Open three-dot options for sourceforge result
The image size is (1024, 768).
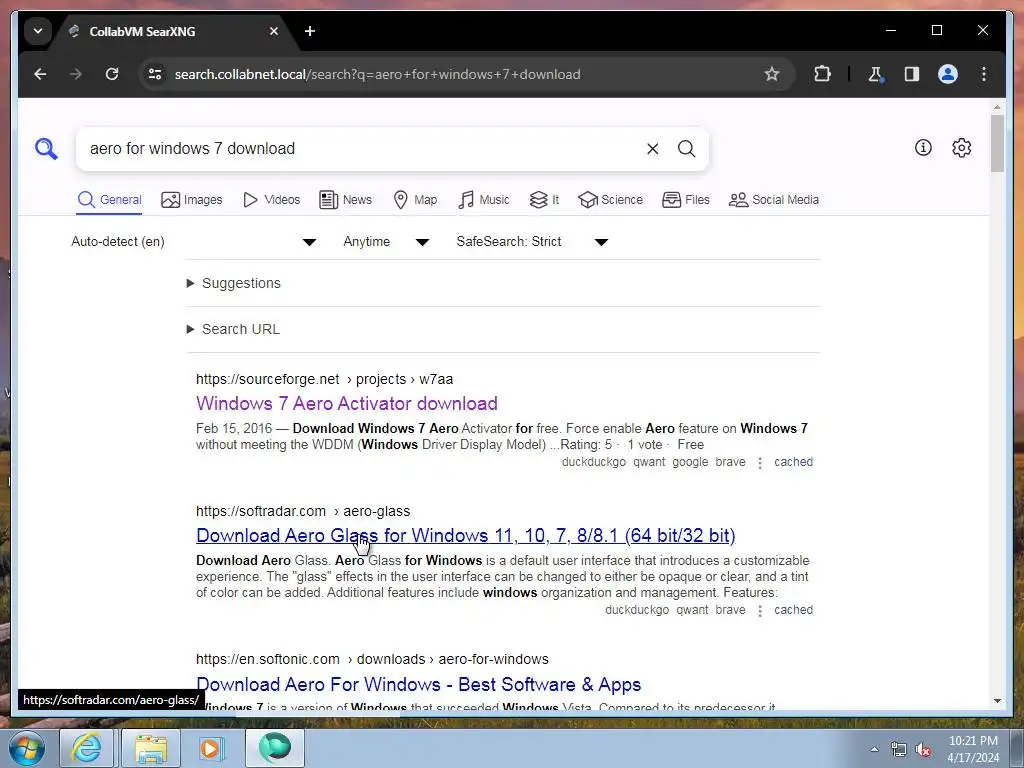tap(760, 462)
